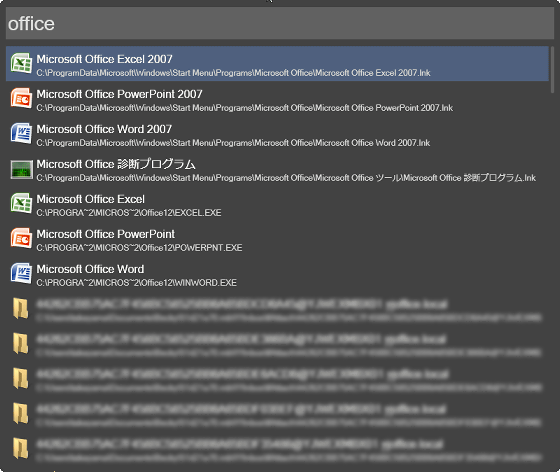Viewport: 560px width, 472px height.
Task: Click the path C:\PROGRA~2\MICROS~2\Office12\EXCEL.EXE
Action: pos(129,213)
